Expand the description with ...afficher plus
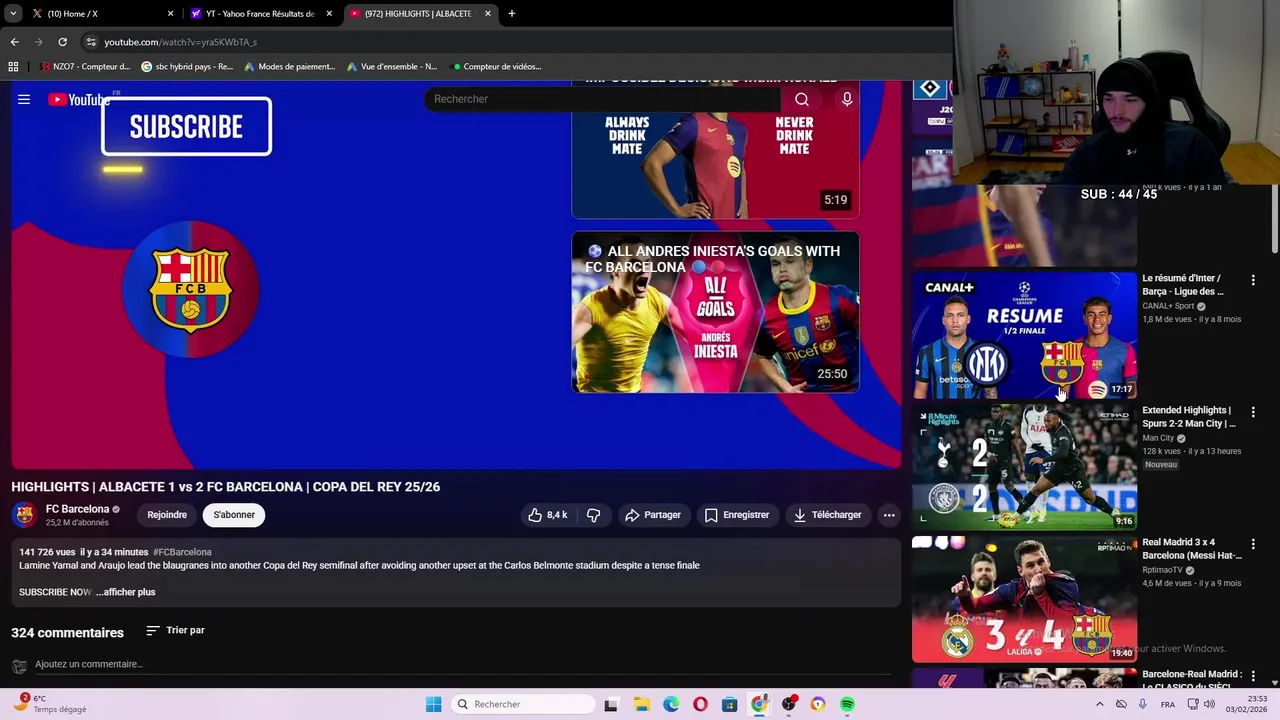Screen dimensions: 1280x720 126,592
